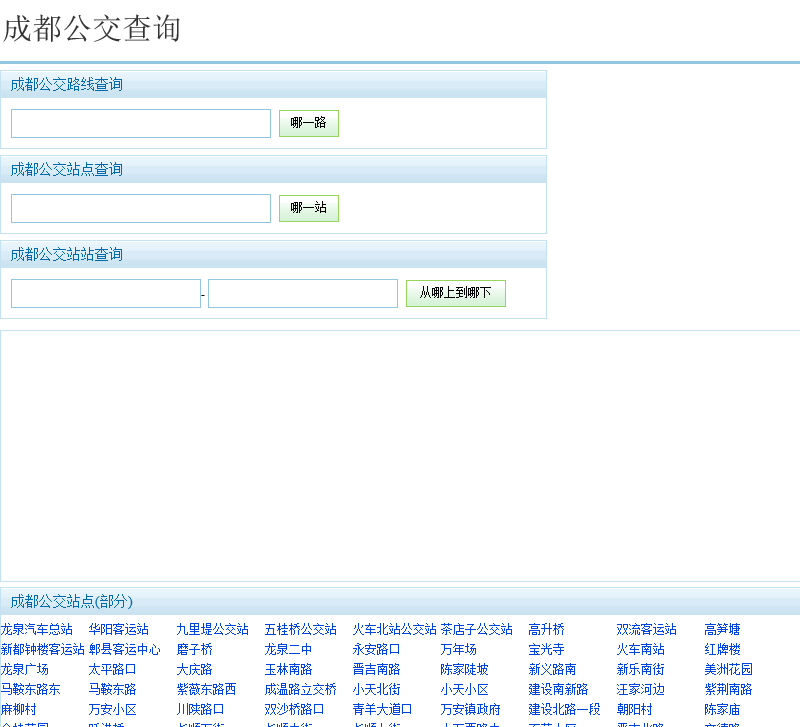Open the 小天小区 station link
The image size is (800, 727).
(465, 690)
